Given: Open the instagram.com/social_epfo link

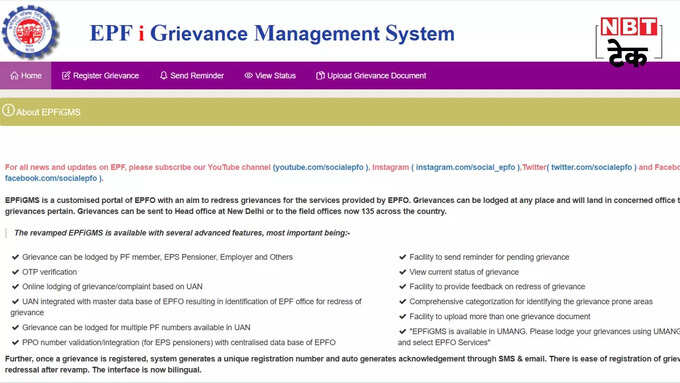Looking at the screenshot, I should [465, 167].
